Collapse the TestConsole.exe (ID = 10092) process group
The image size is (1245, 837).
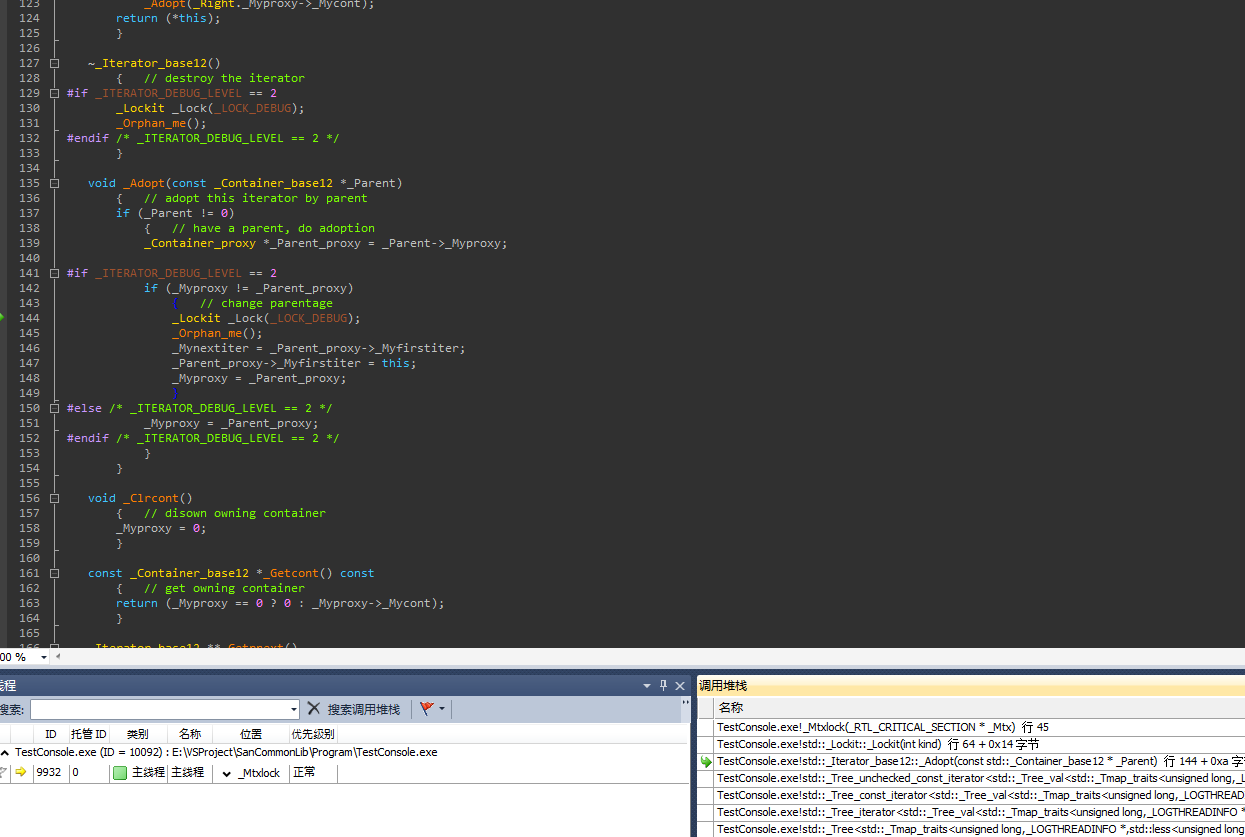click(4, 752)
